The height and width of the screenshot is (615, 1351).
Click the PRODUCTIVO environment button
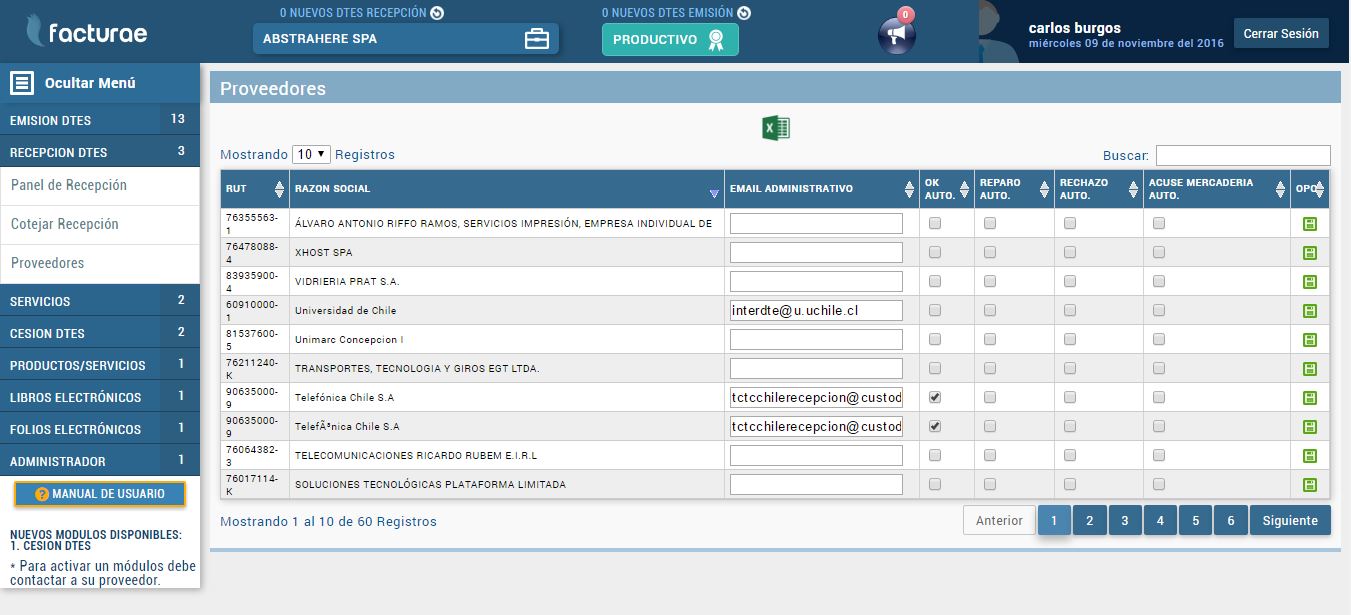pyautogui.click(x=670, y=40)
